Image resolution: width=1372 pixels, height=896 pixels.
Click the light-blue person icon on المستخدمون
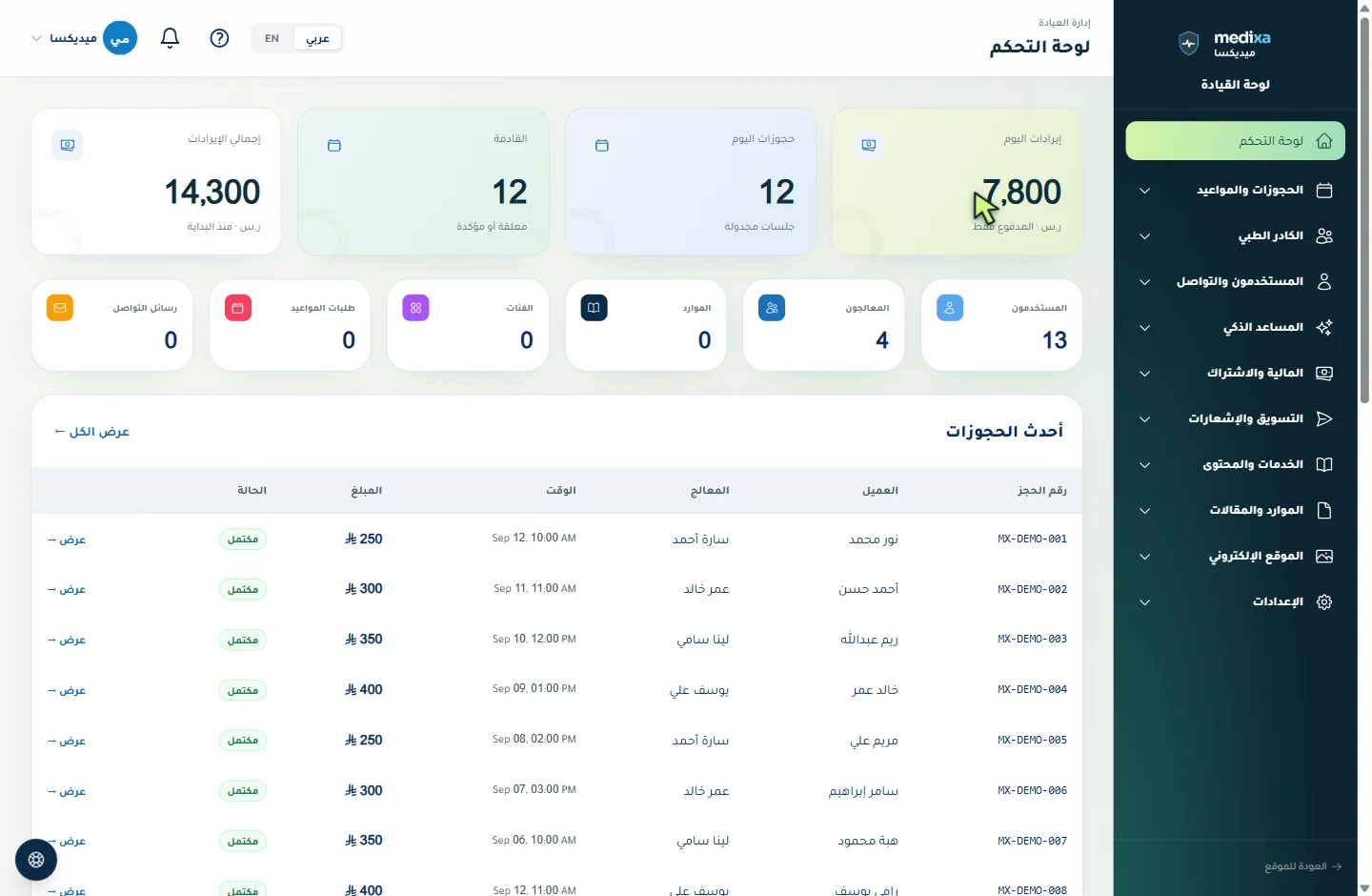(x=950, y=308)
